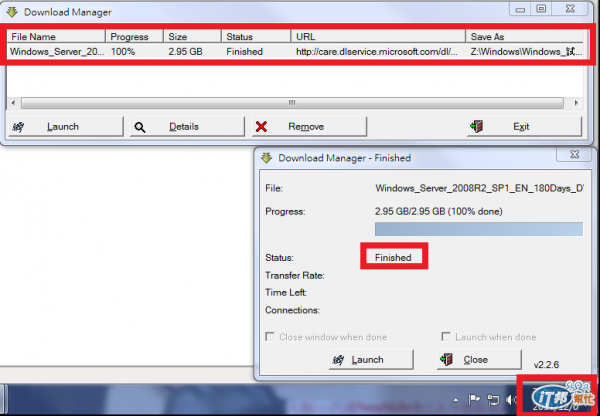
Task: Click the Status column header
Action: pyautogui.click(x=256, y=37)
